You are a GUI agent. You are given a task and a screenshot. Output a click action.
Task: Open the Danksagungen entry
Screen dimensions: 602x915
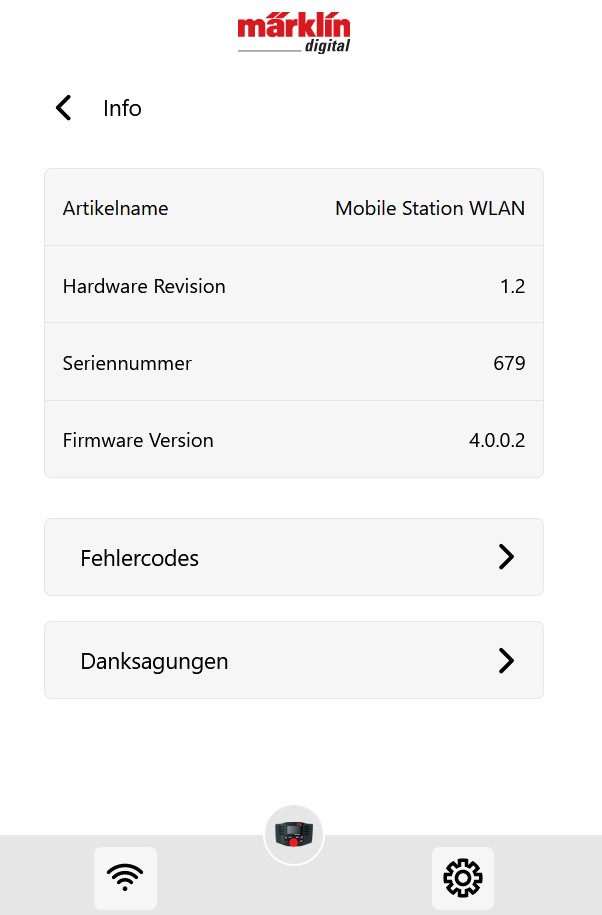294,660
